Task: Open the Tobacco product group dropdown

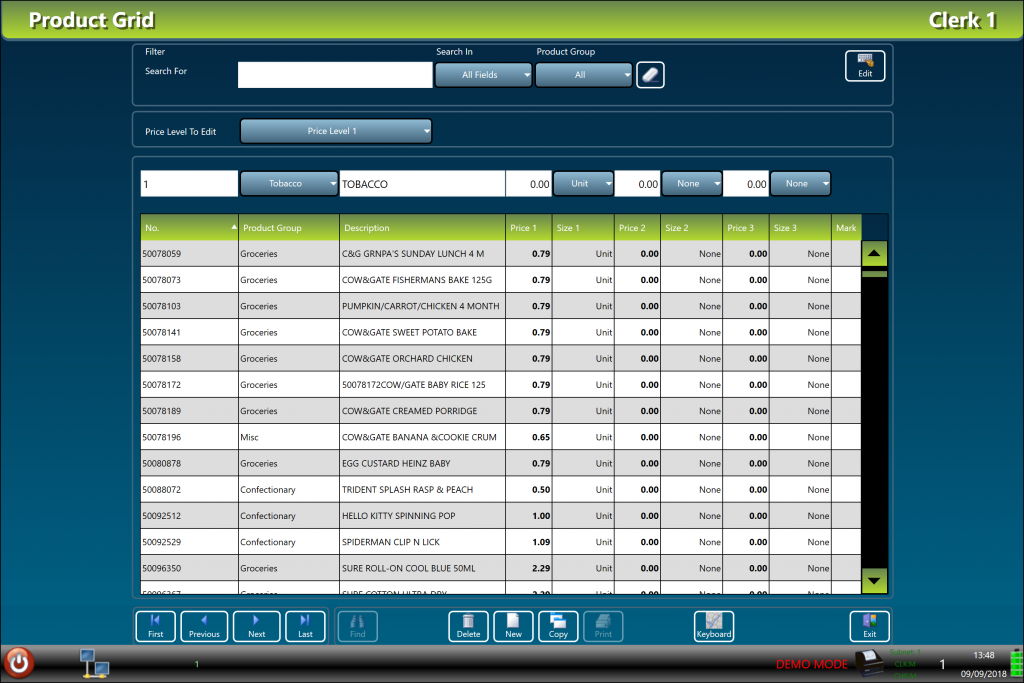Action: click(289, 183)
